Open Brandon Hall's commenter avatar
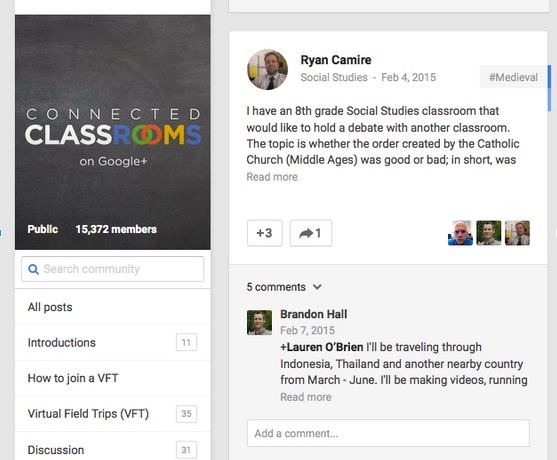The image size is (557, 460). tap(259, 323)
